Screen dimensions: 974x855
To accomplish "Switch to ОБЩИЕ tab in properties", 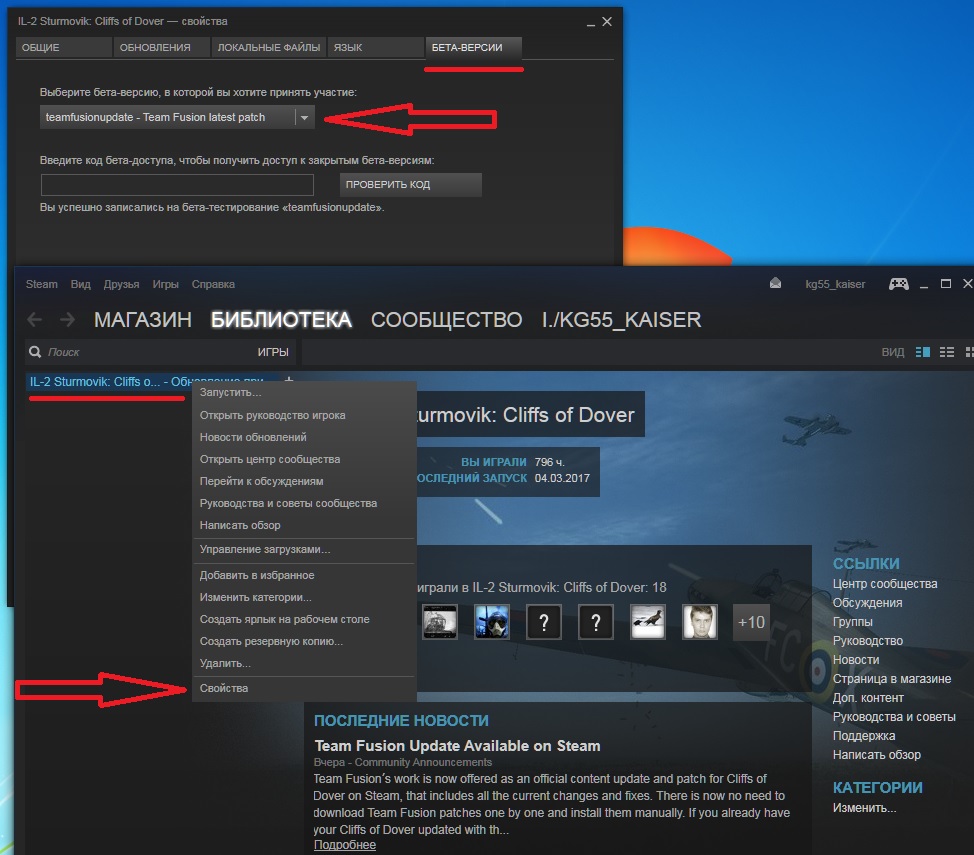I will 63,47.
